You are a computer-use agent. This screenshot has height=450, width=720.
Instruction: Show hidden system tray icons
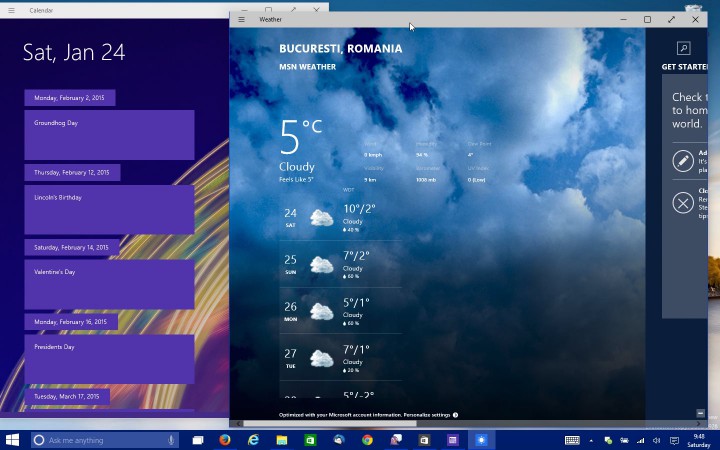(x=591, y=440)
